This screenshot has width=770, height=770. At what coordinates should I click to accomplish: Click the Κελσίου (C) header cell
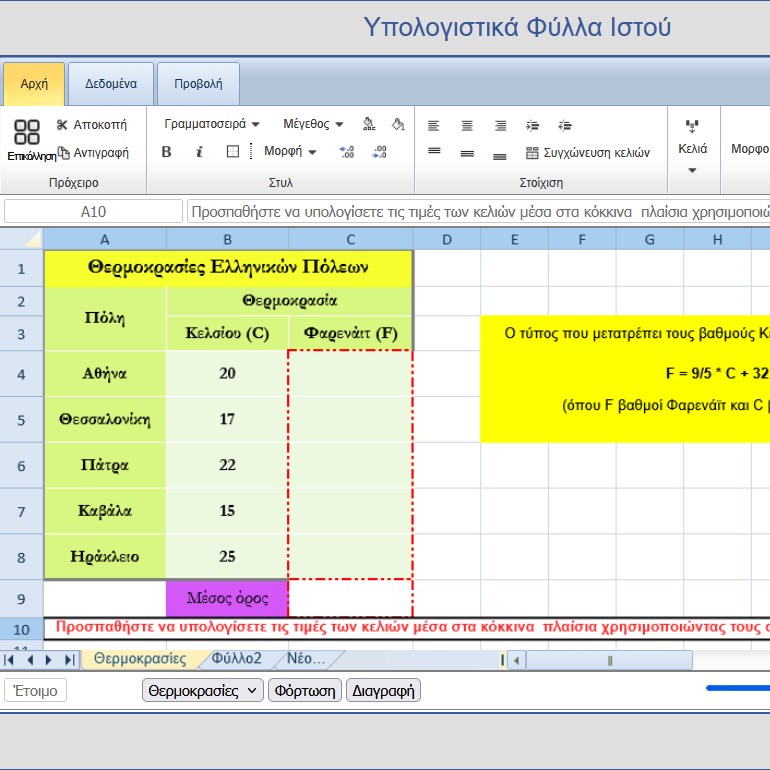[227, 333]
